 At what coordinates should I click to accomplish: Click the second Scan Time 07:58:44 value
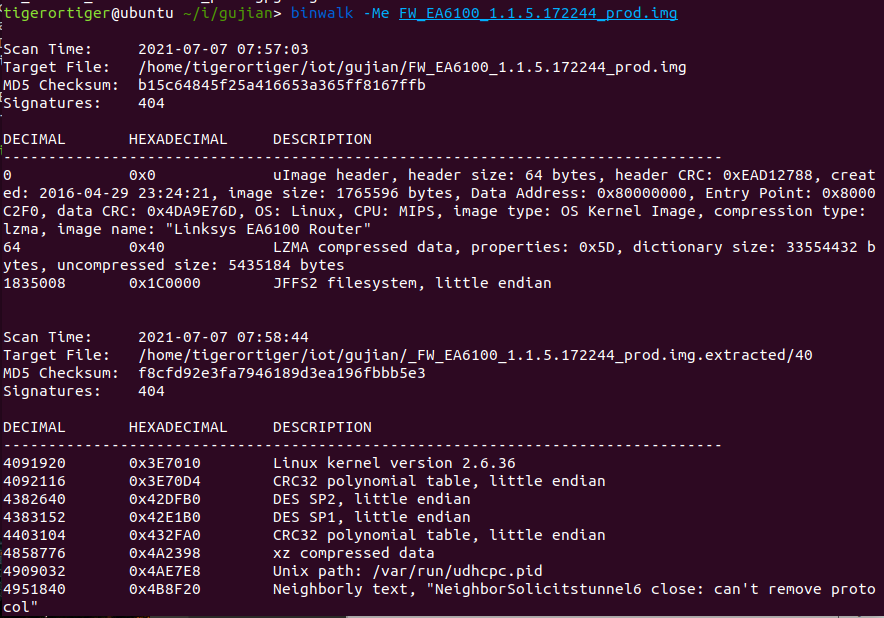pos(223,337)
